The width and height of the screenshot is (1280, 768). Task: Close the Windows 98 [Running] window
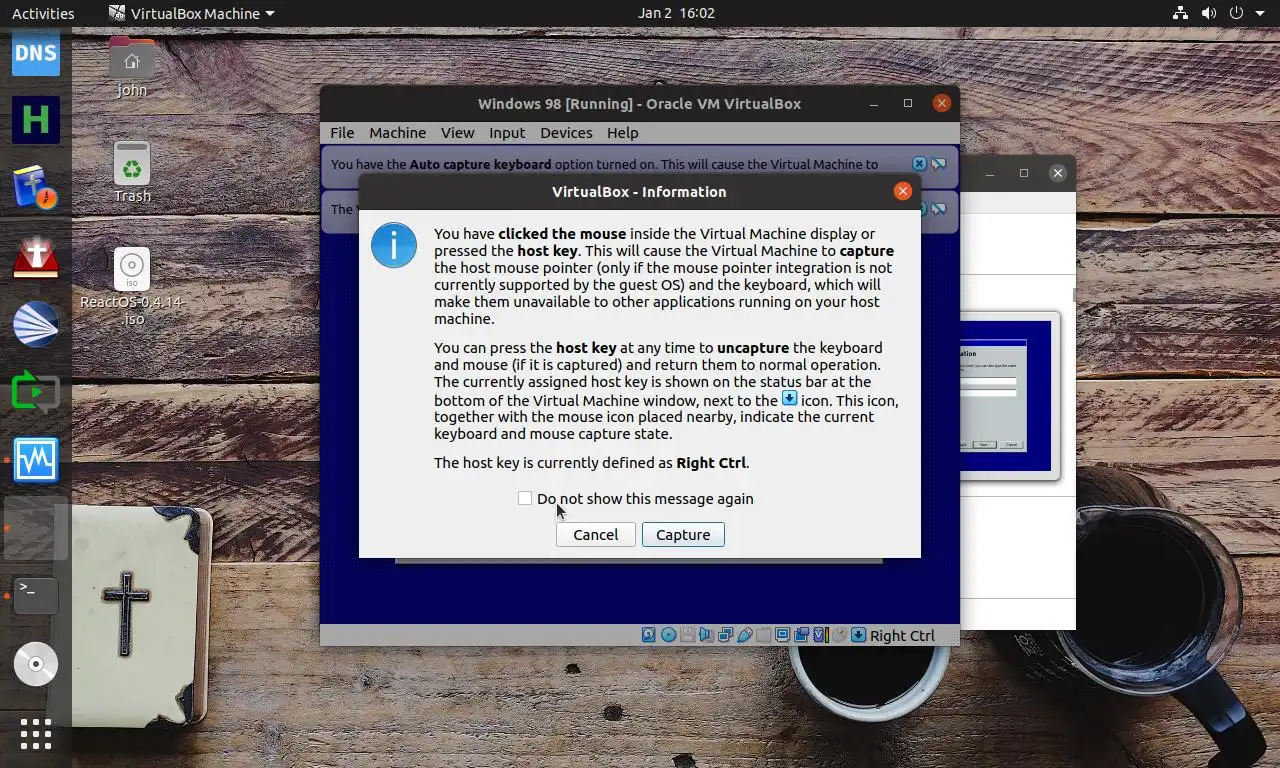[x=941, y=103]
